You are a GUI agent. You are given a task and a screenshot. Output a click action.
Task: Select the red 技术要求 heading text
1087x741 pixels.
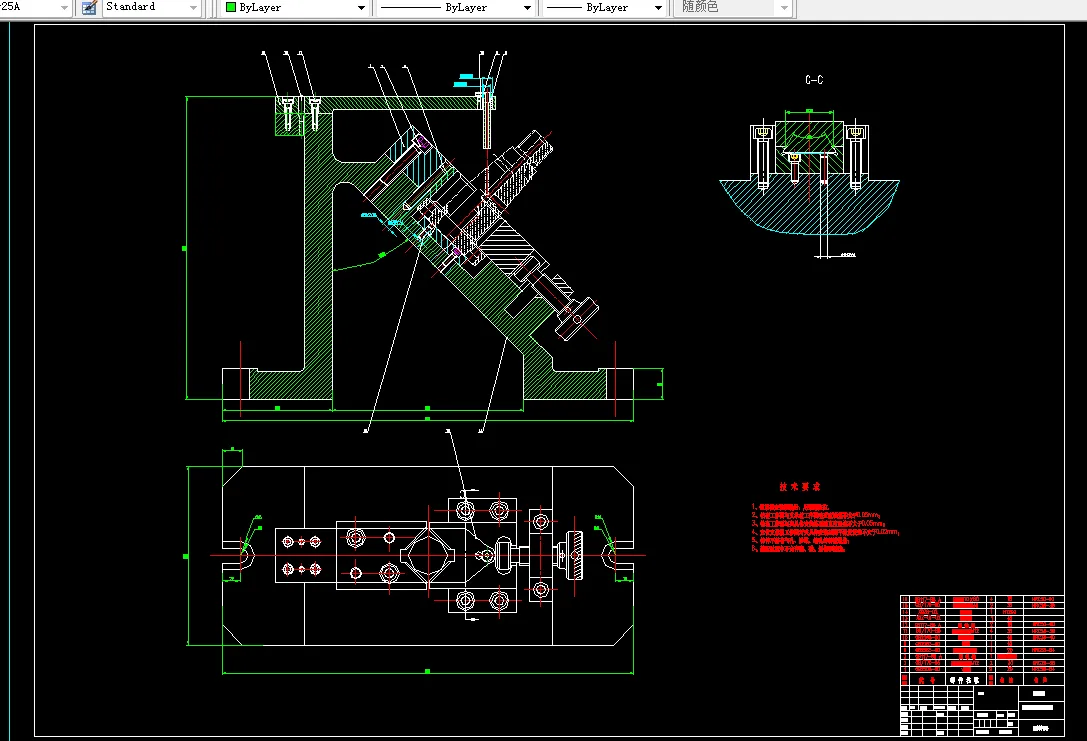tap(800, 487)
